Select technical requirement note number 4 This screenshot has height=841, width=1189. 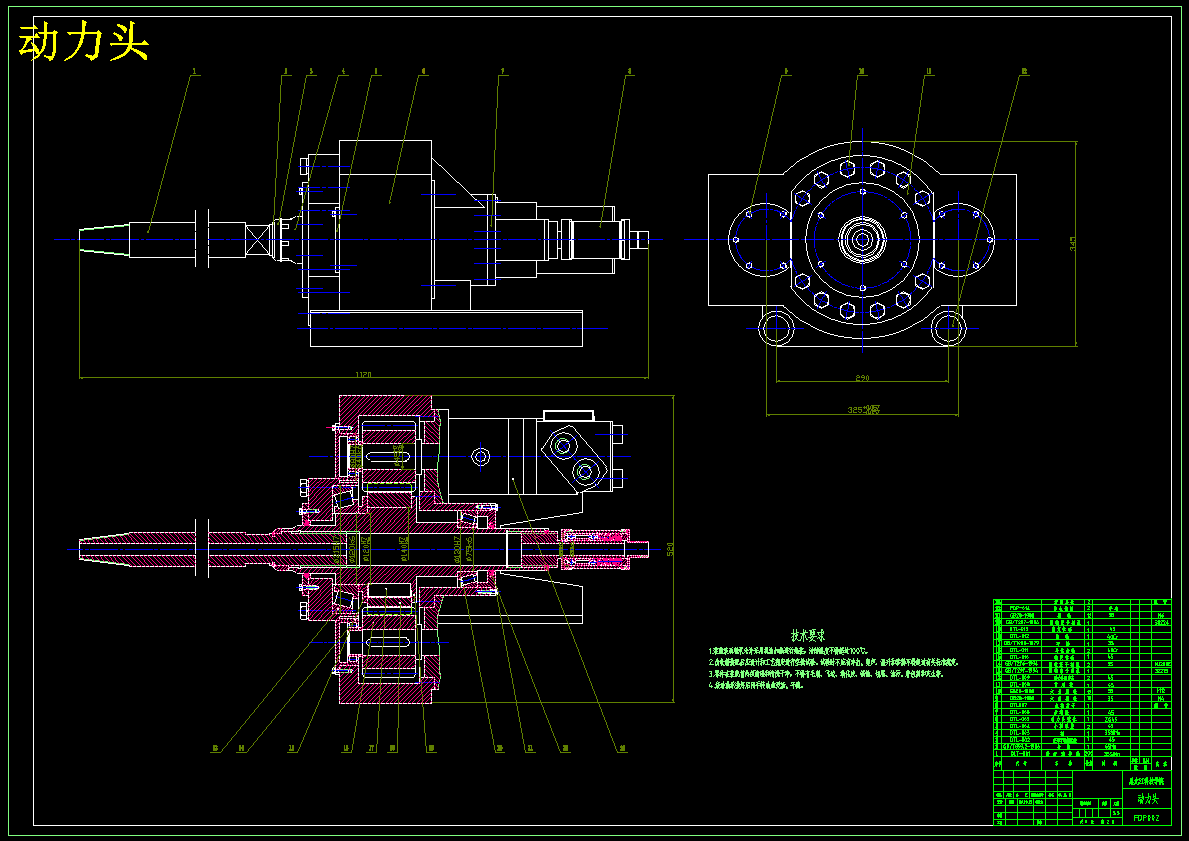click(755, 685)
